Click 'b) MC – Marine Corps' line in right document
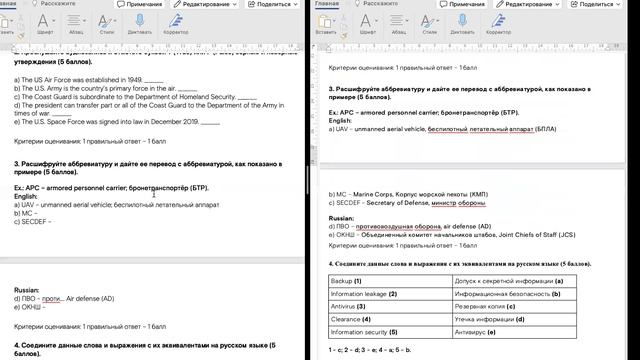The height and width of the screenshot is (360, 640). 408,194
